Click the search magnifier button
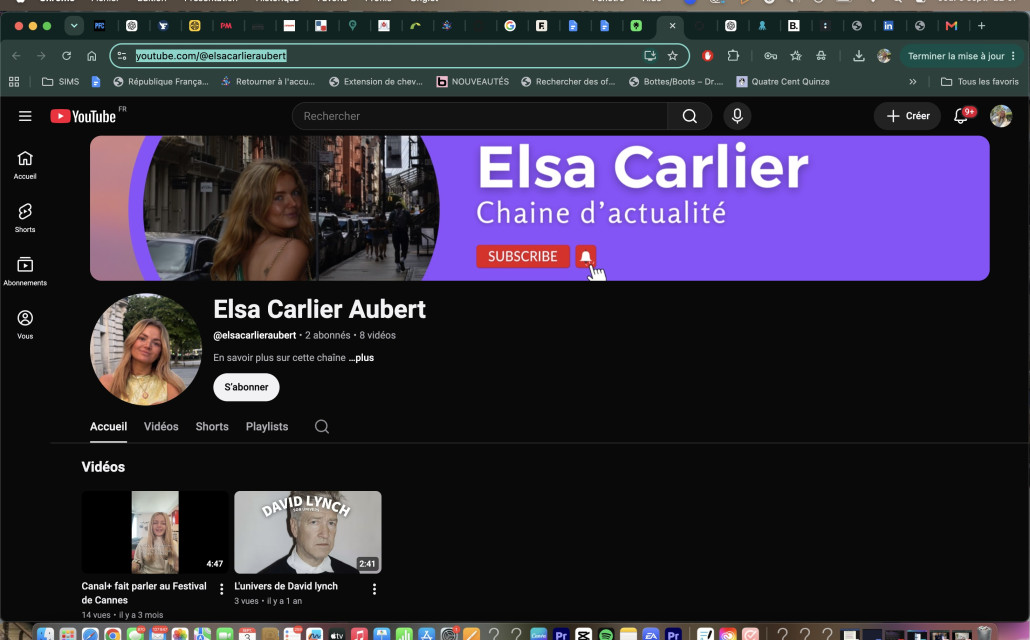 coord(689,116)
